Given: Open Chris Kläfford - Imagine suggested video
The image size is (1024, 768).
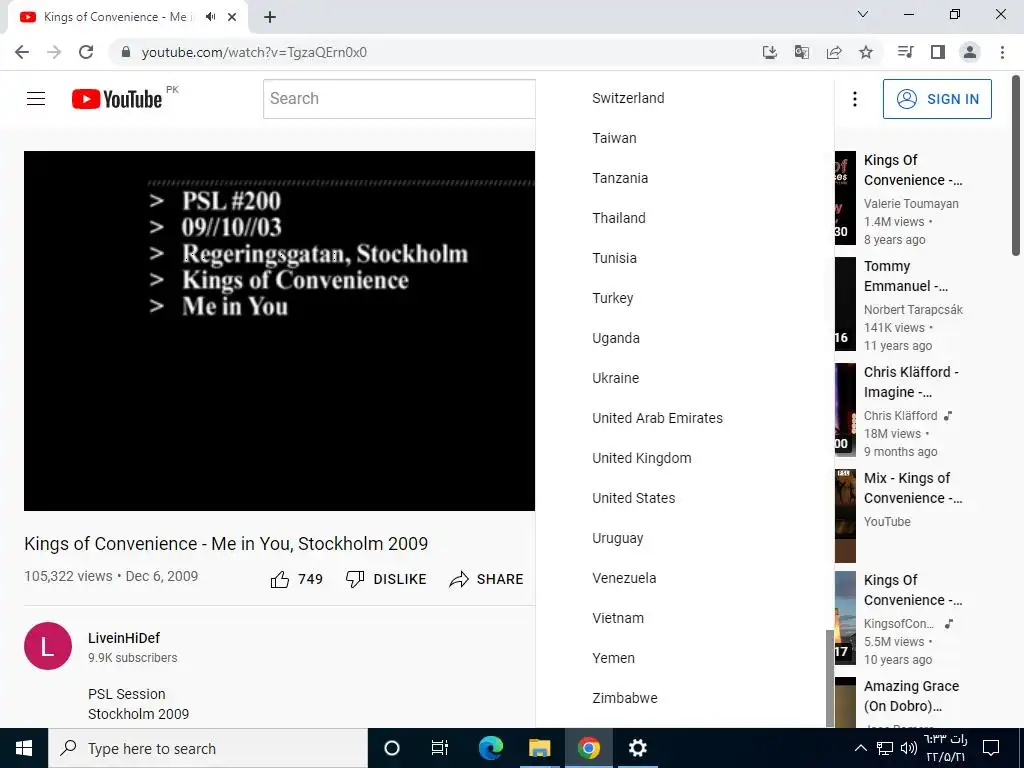Looking at the screenshot, I should pos(911,382).
